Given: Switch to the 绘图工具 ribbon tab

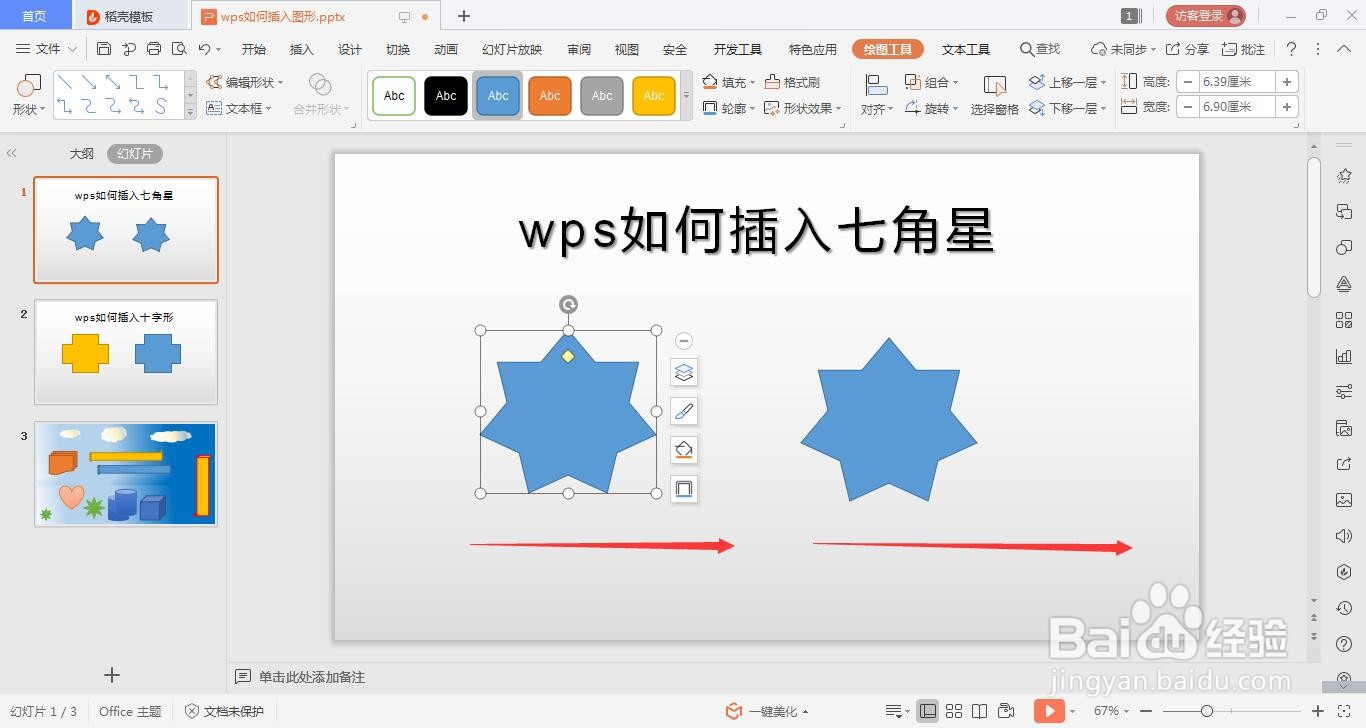Looking at the screenshot, I should click(887, 48).
